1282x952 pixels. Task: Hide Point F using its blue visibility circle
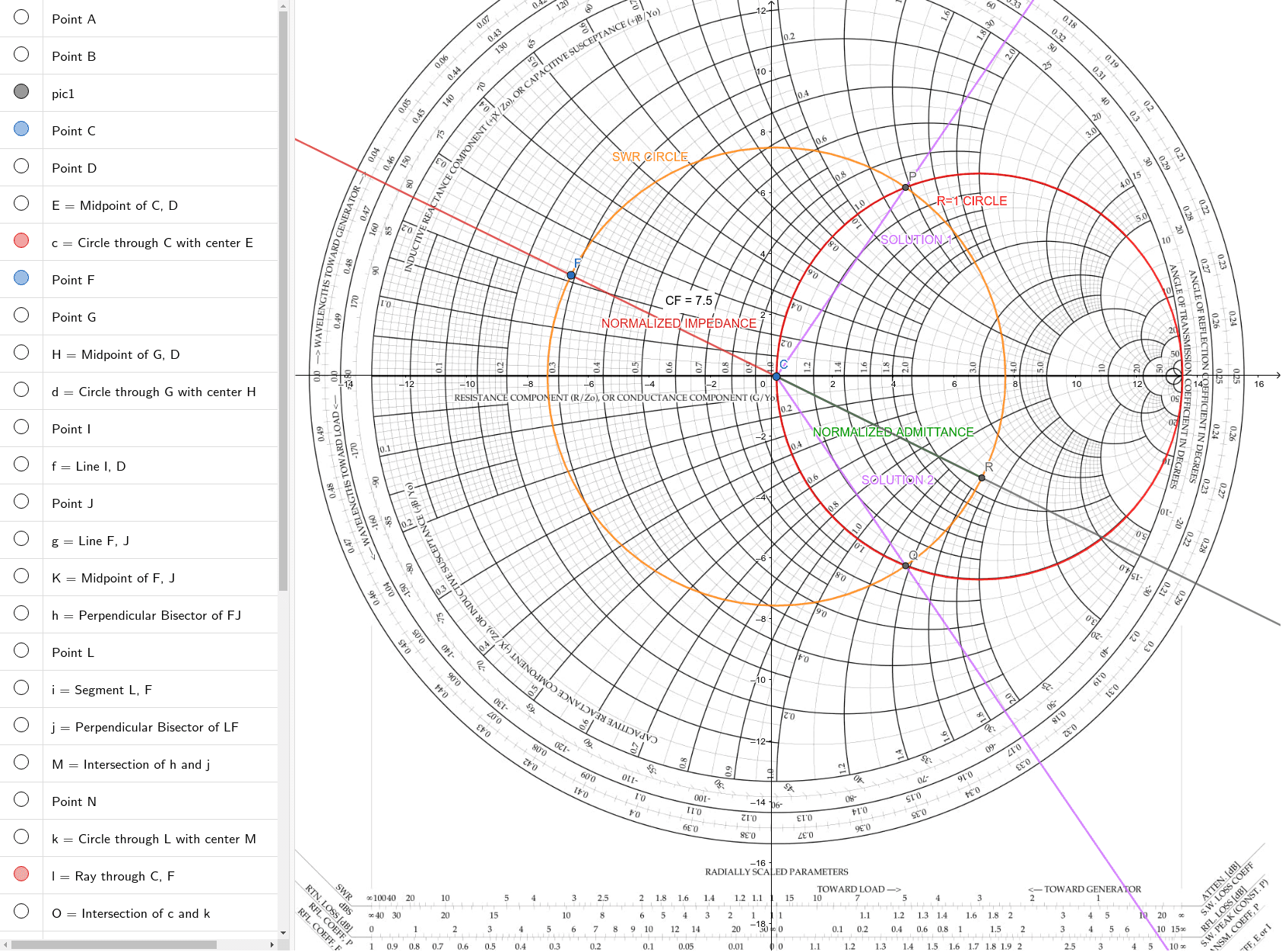point(21,278)
